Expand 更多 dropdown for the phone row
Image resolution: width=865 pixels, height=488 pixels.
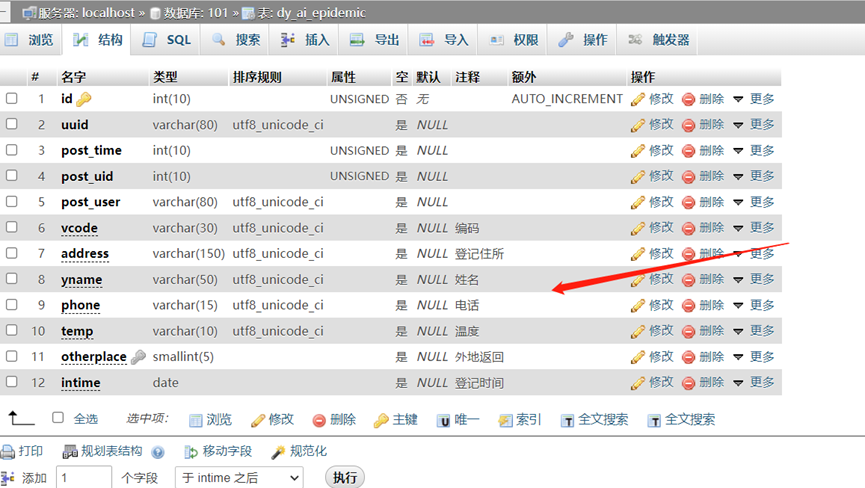click(754, 305)
